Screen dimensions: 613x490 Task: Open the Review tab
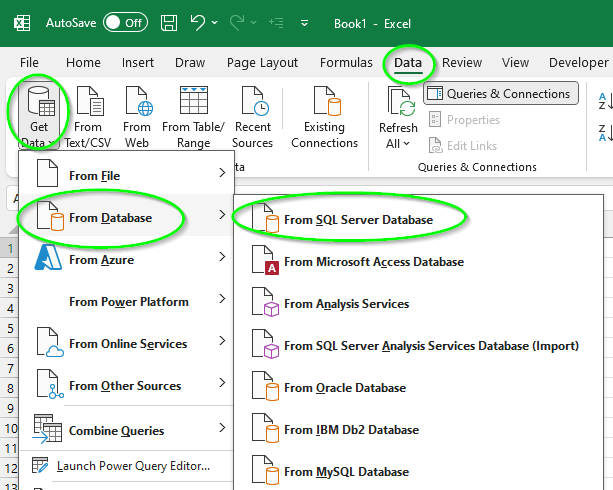462,63
